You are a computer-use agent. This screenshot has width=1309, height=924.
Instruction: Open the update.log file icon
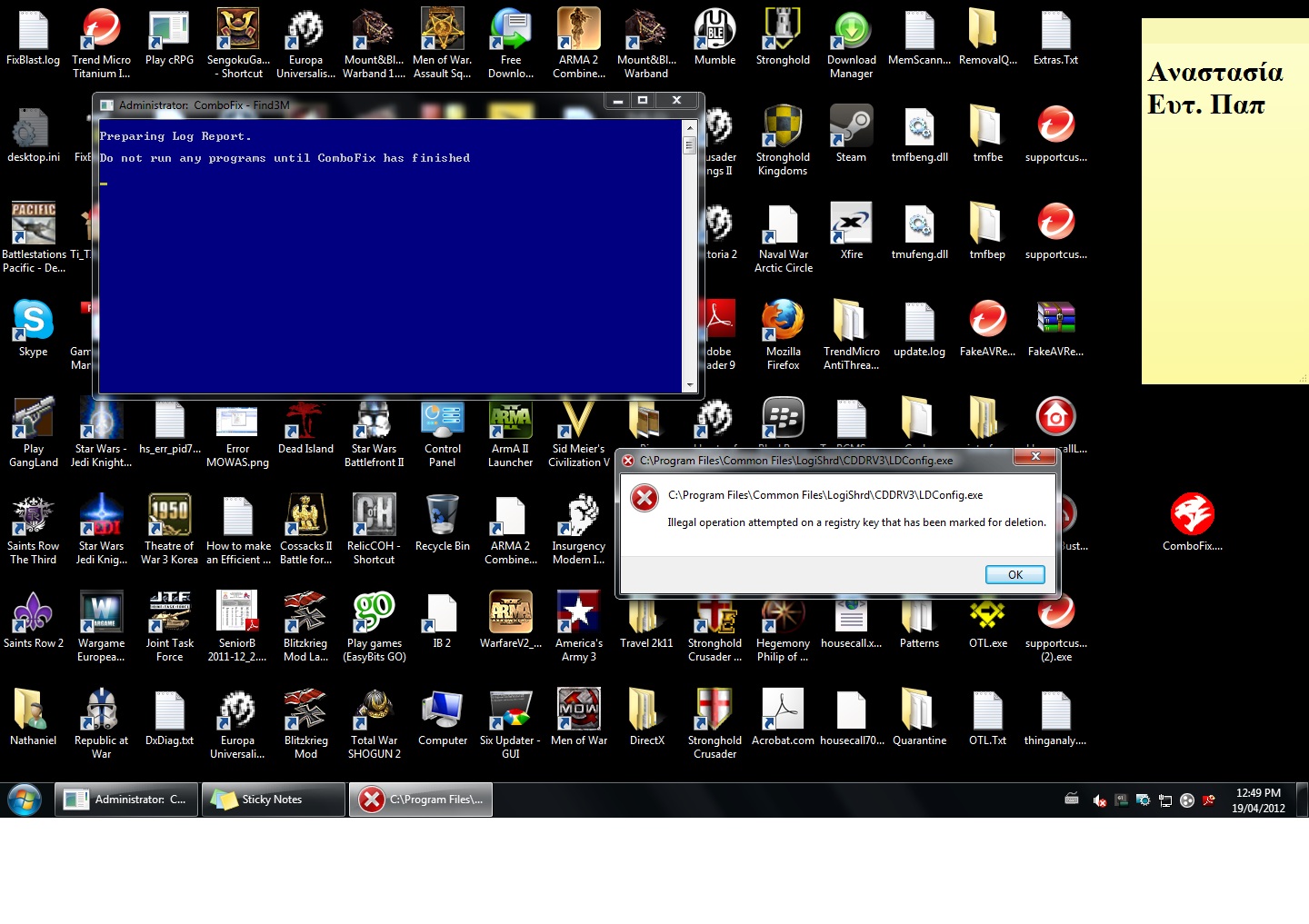tap(919, 328)
